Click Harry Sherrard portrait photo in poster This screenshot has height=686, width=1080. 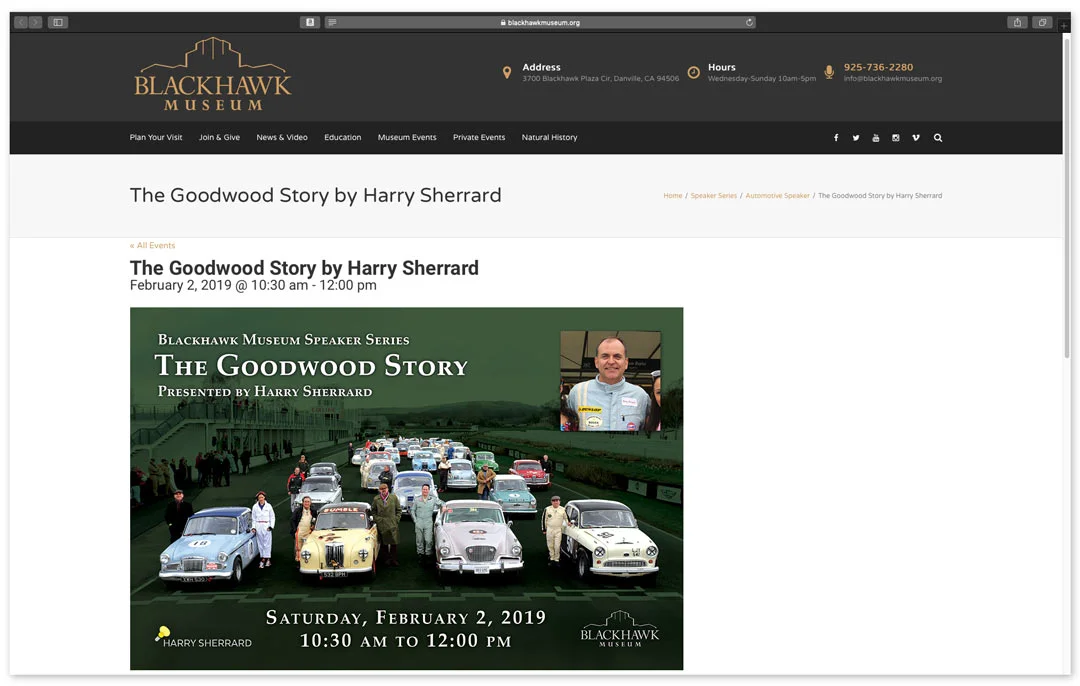pos(610,381)
